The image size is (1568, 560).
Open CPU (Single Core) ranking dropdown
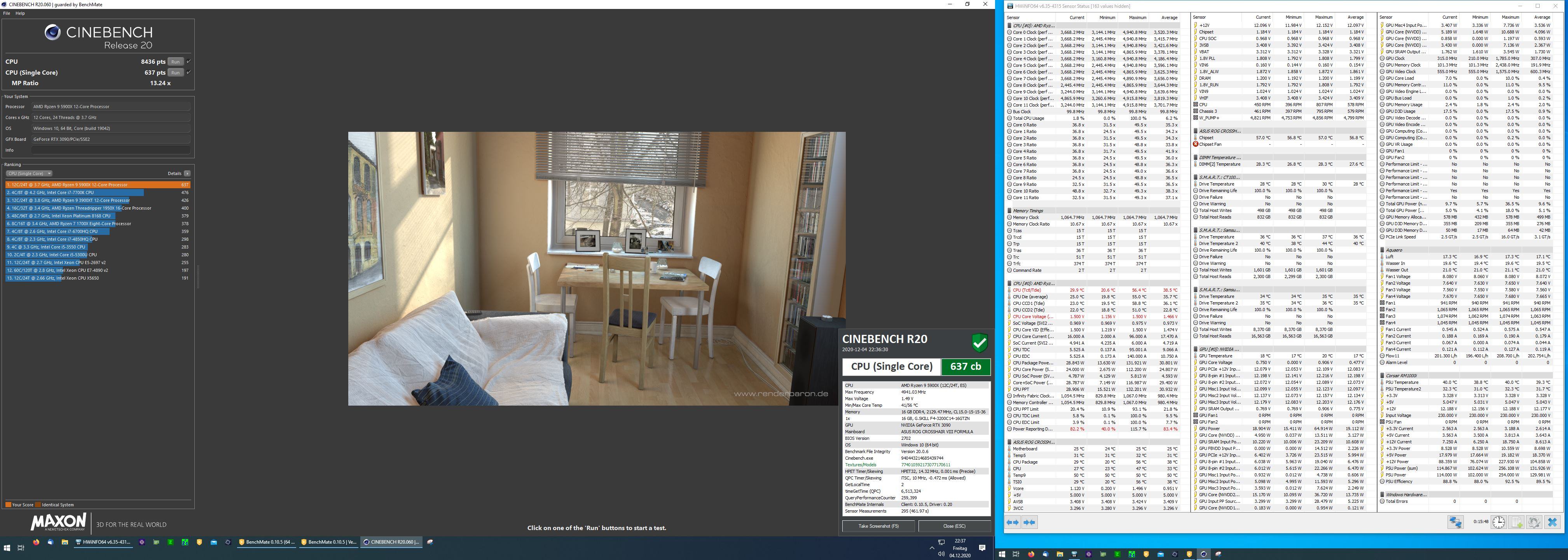[29, 173]
